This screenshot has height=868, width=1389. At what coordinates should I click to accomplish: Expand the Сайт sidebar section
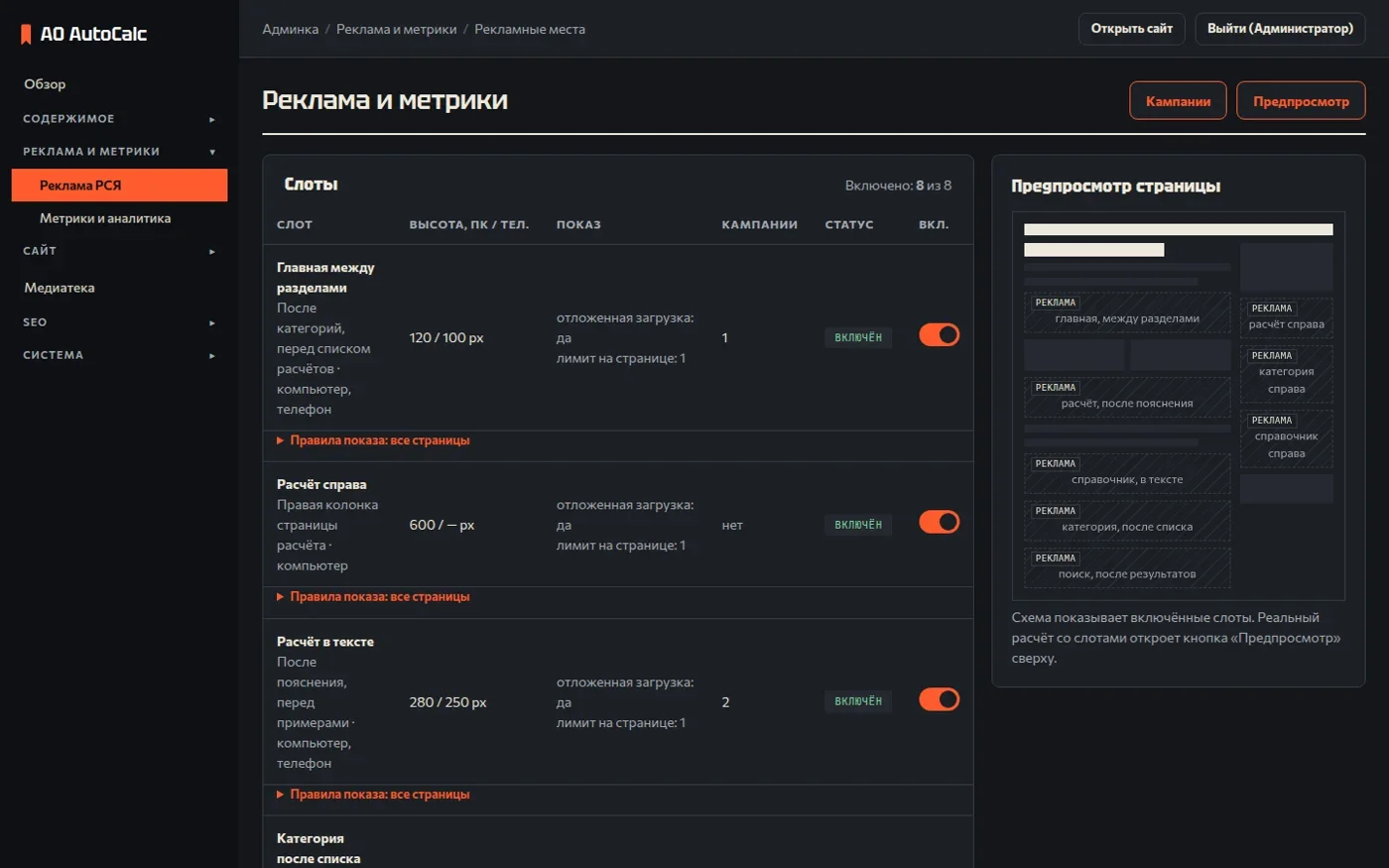coord(119,251)
